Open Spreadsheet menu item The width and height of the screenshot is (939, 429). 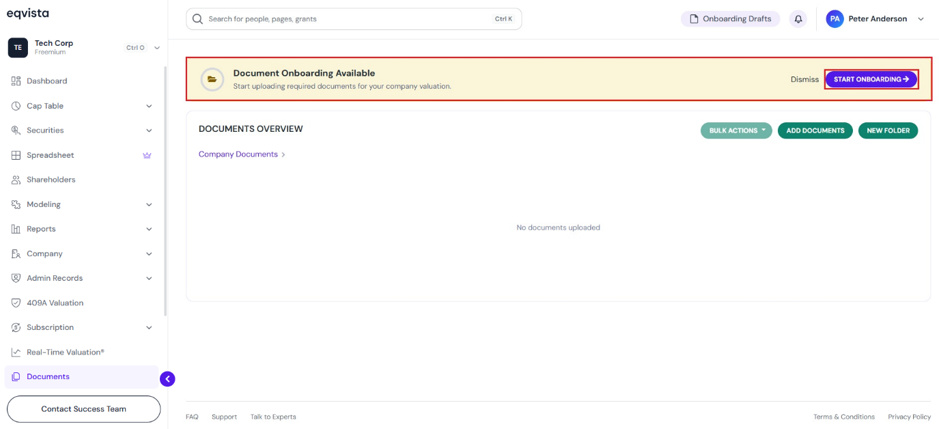50,155
